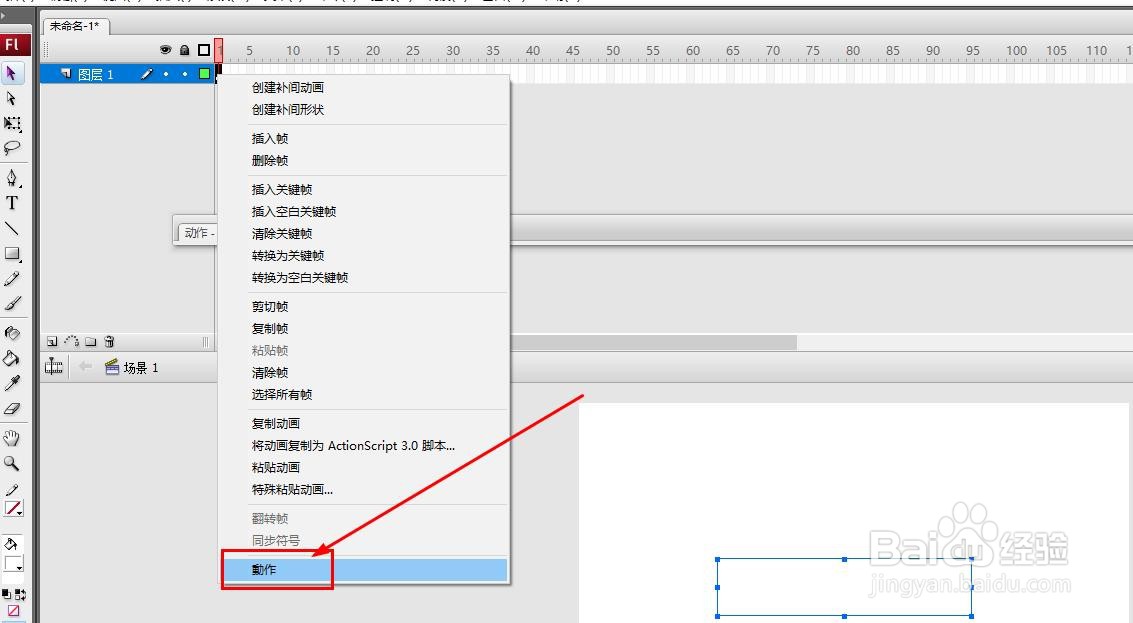Image resolution: width=1133 pixels, height=623 pixels.
Task: Toggle green outline square of 图层 1
Action: (204, 74)
